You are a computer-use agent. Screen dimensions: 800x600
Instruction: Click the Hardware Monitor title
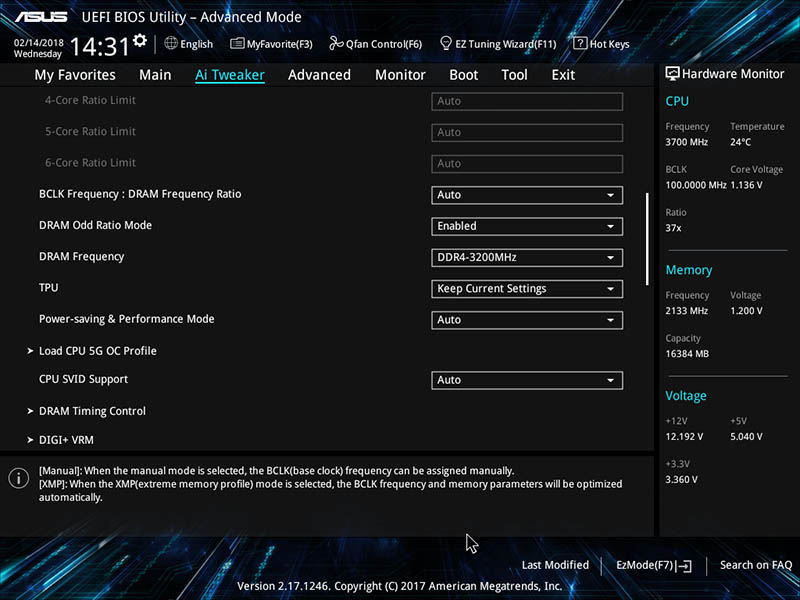point(733,74)
